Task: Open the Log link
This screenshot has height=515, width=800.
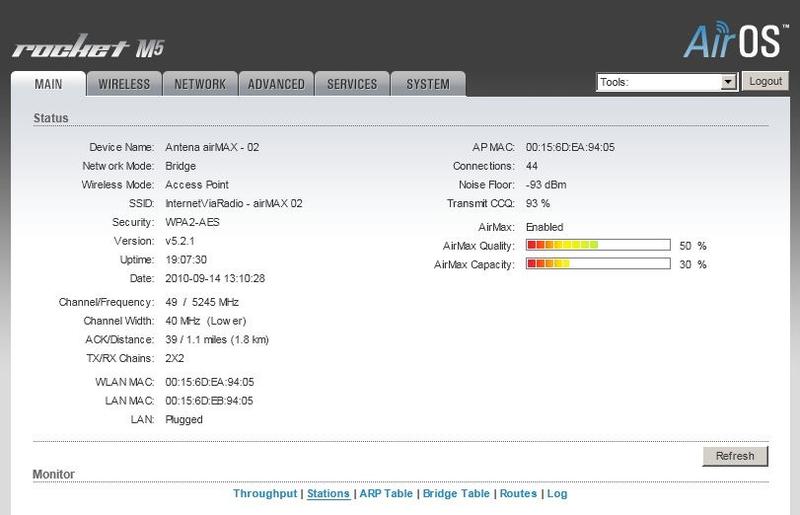Action: tap(557, 494)
